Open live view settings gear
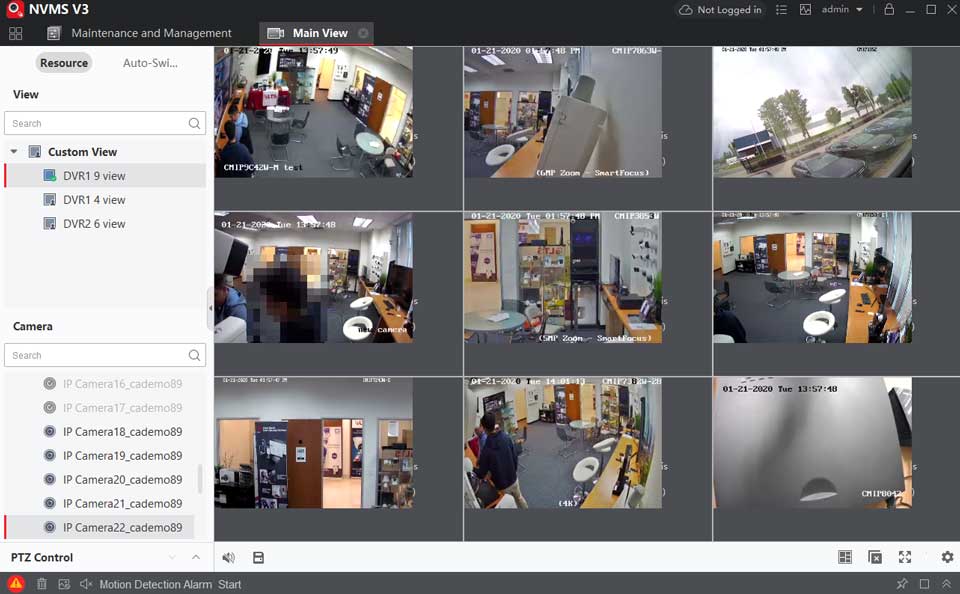The image size is (960, 594). pyautogui.click(x=947, y=557)
